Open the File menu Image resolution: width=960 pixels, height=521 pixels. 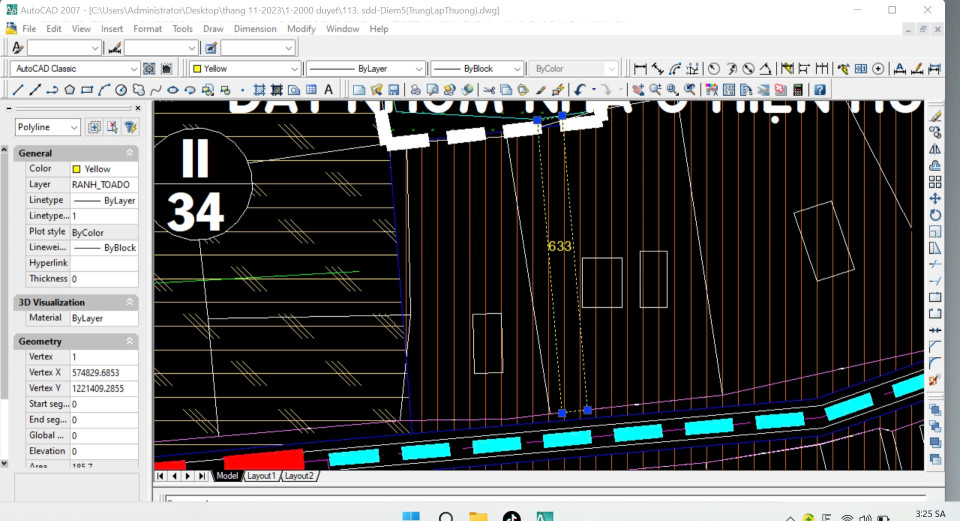29,29
